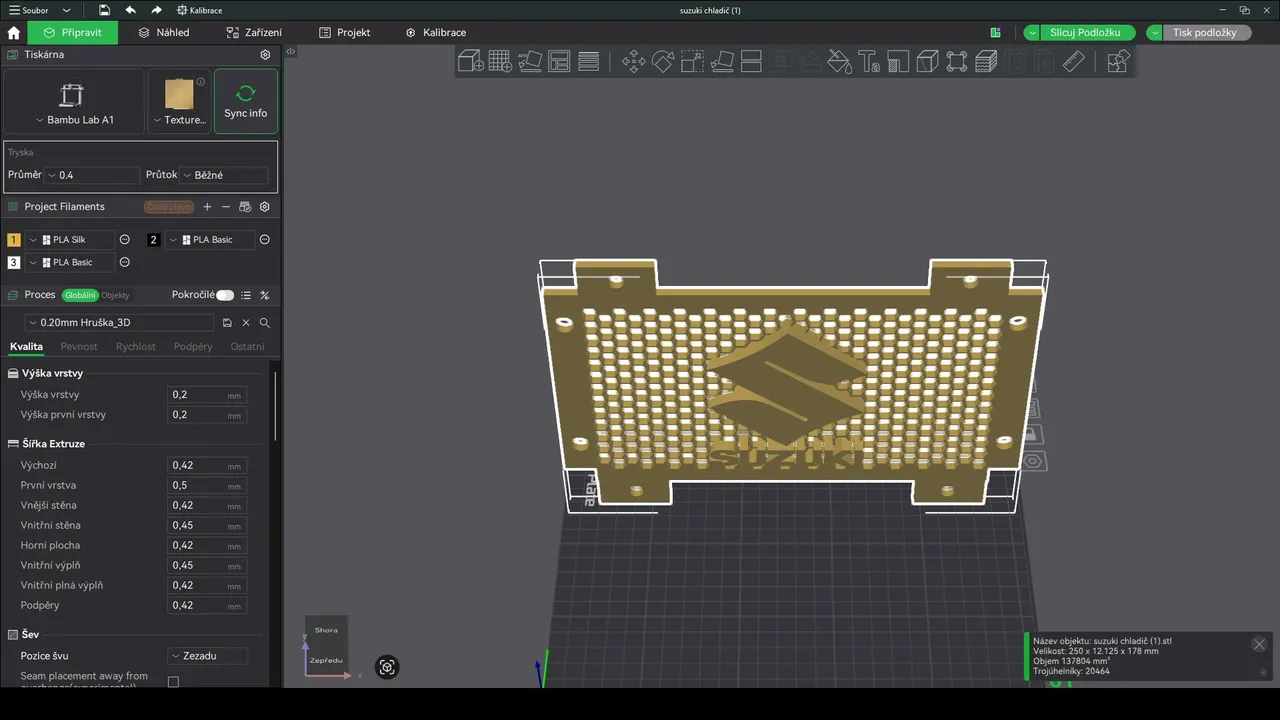1280x720 pixels.
Task: Open the Pevnost settings tab
Action: 79,347
